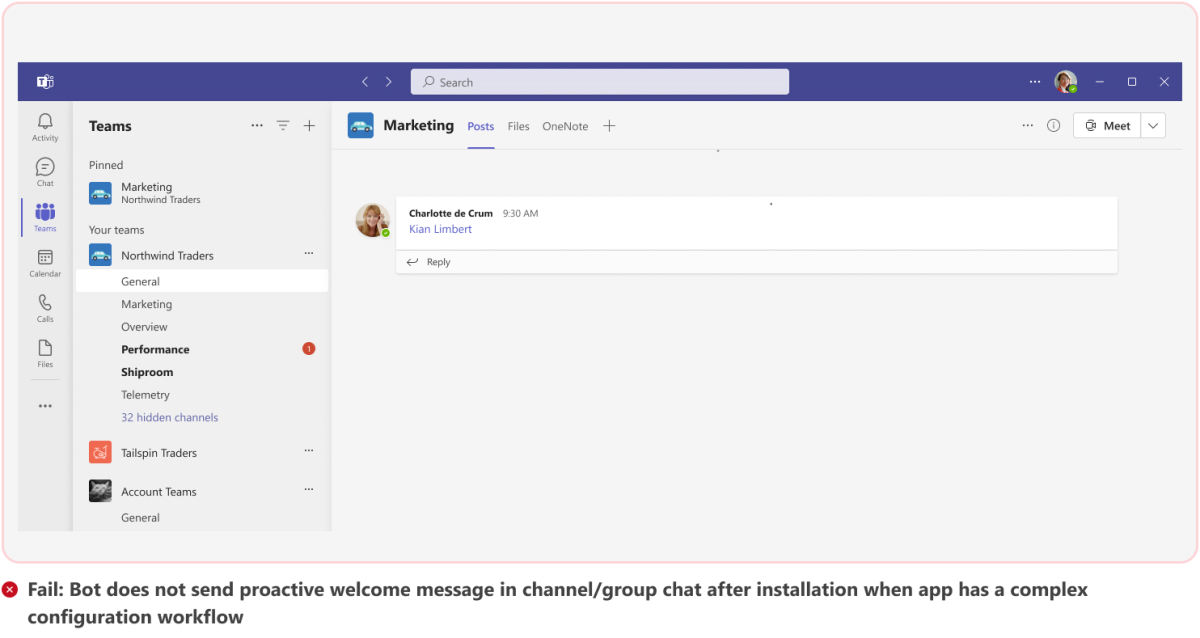Show more apps in the left rail
The width and height of the screenshot is (1200, 638).
(44, 405)
